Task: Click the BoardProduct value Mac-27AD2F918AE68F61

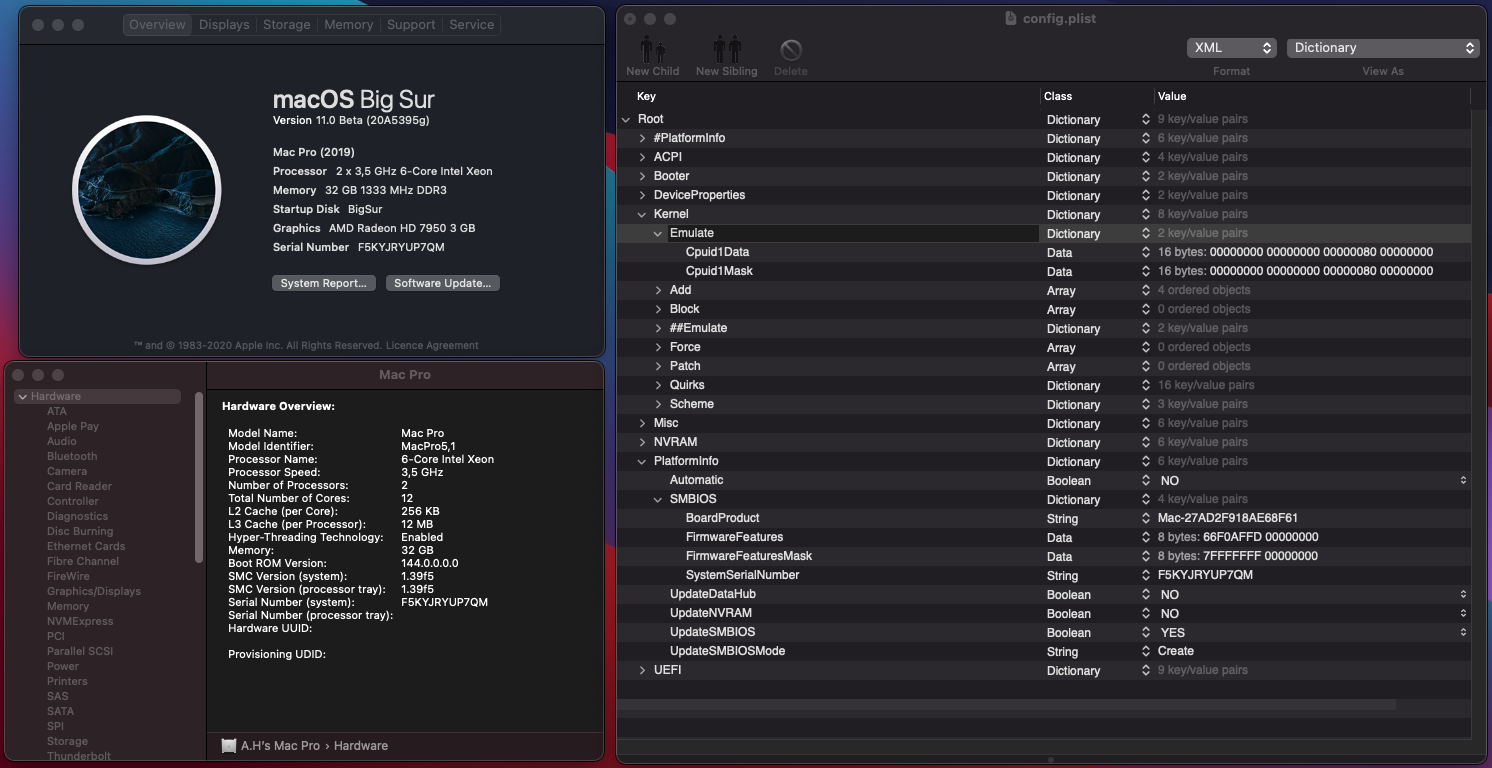Action: coord(1227,518)
